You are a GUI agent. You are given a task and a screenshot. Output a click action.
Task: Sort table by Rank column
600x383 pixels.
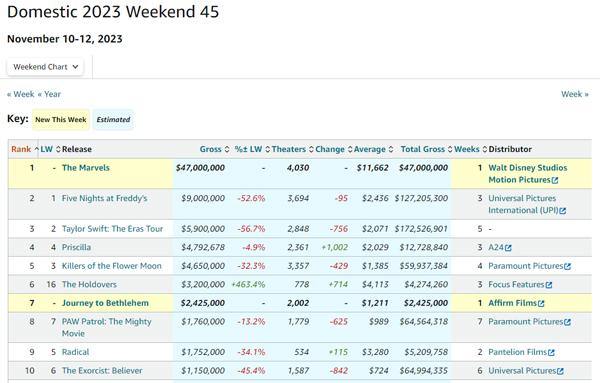point(25,149)
